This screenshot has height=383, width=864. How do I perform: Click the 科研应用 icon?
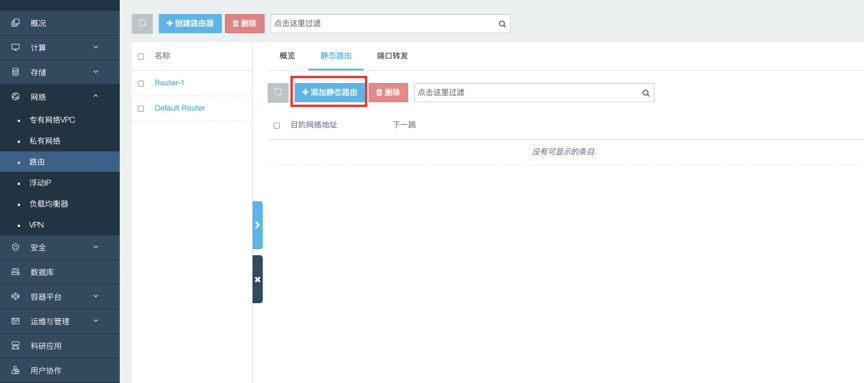[15, 346]
